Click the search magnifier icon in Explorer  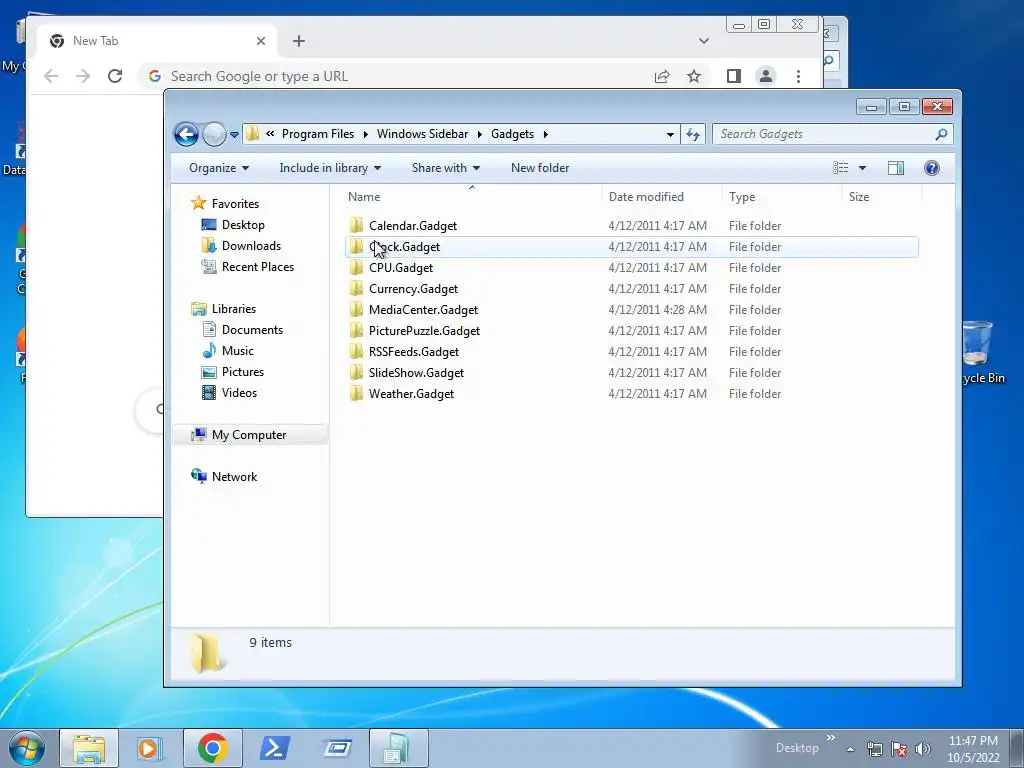[941, 134]
